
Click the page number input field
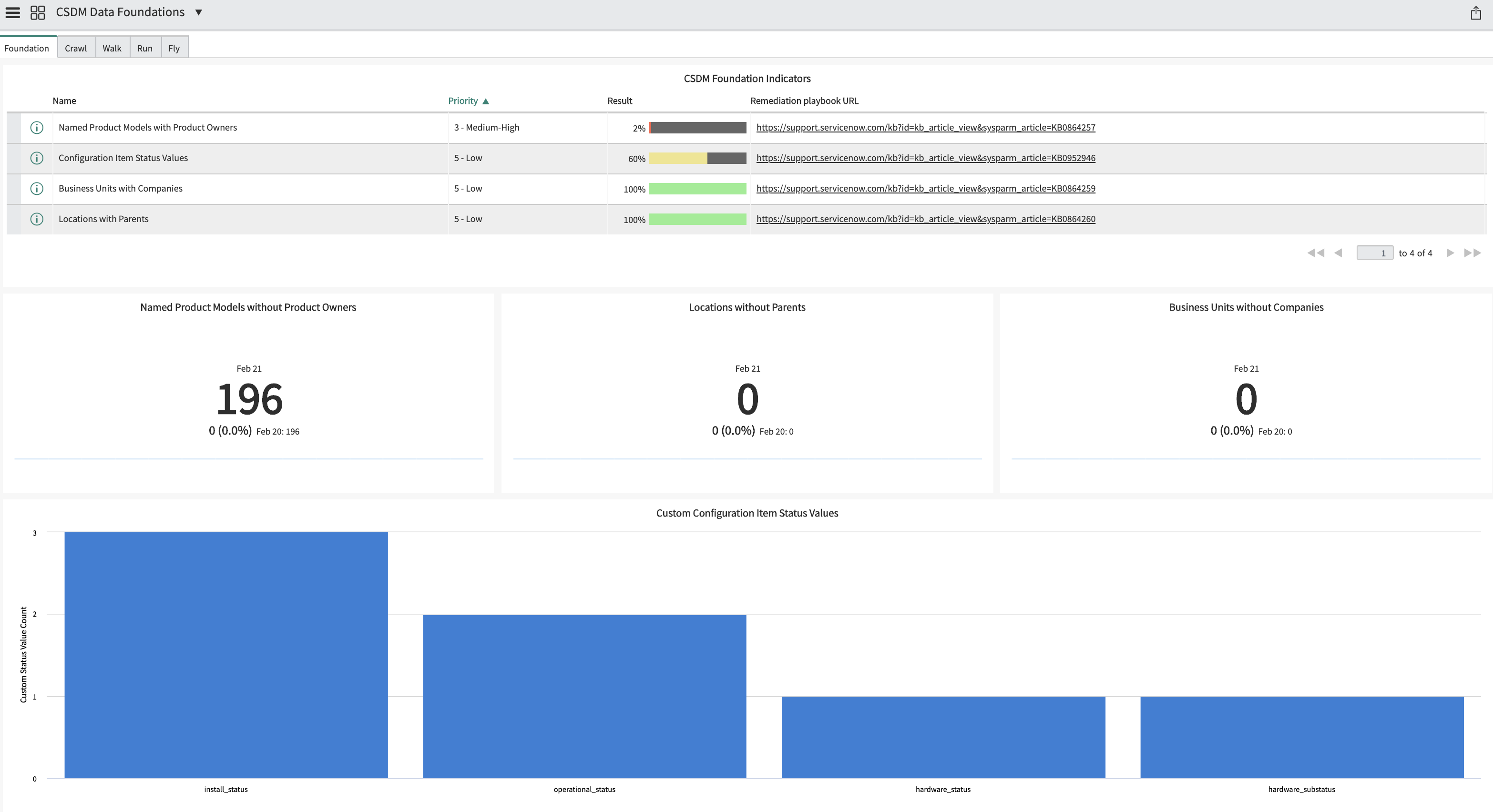click(1374, 253)
